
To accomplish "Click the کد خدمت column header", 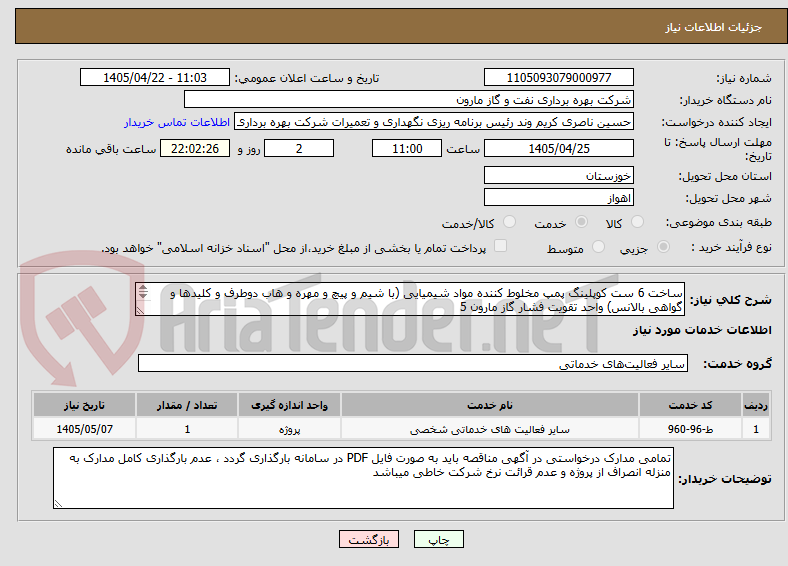I will [691, 405].
